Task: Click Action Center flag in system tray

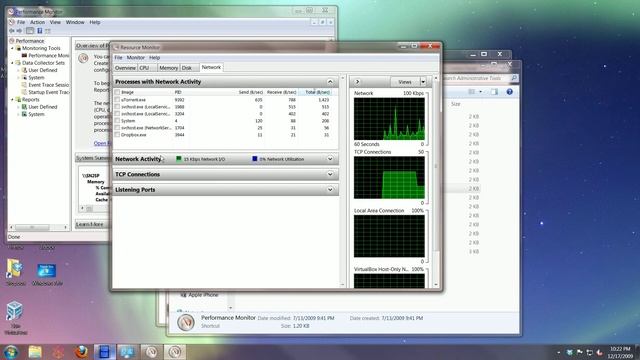Action: click(580, 352)
